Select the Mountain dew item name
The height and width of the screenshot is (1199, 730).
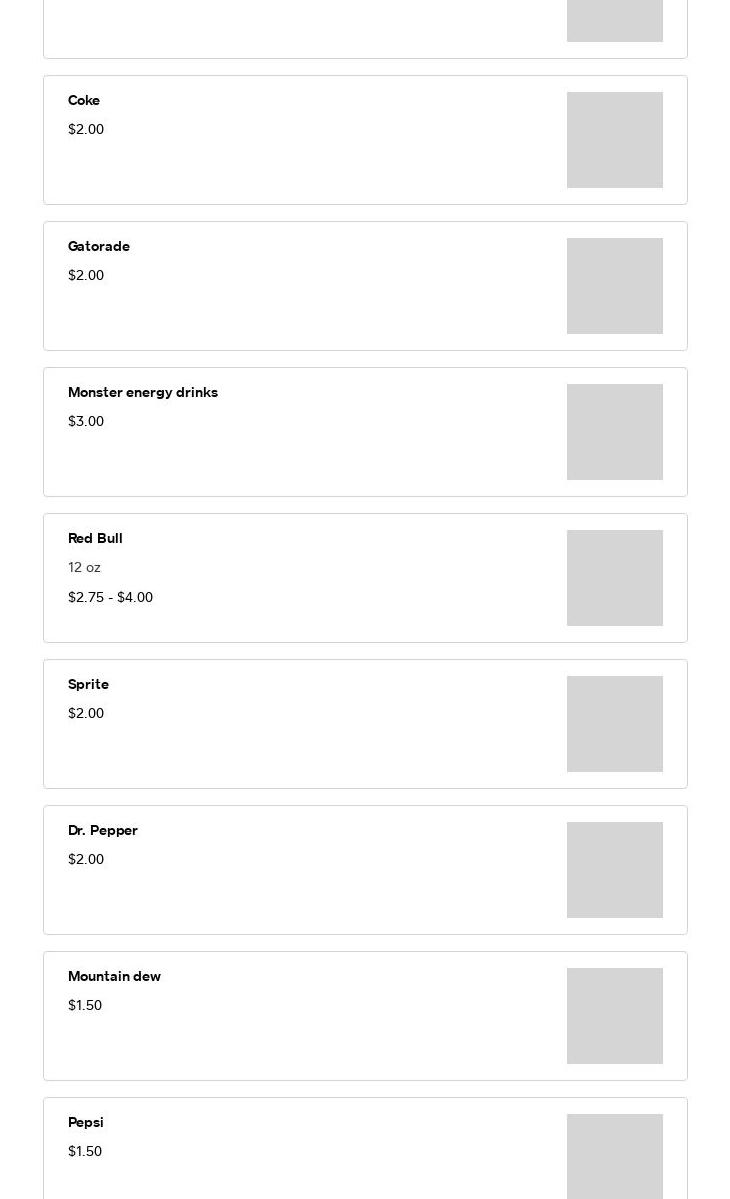pos(114,977)
